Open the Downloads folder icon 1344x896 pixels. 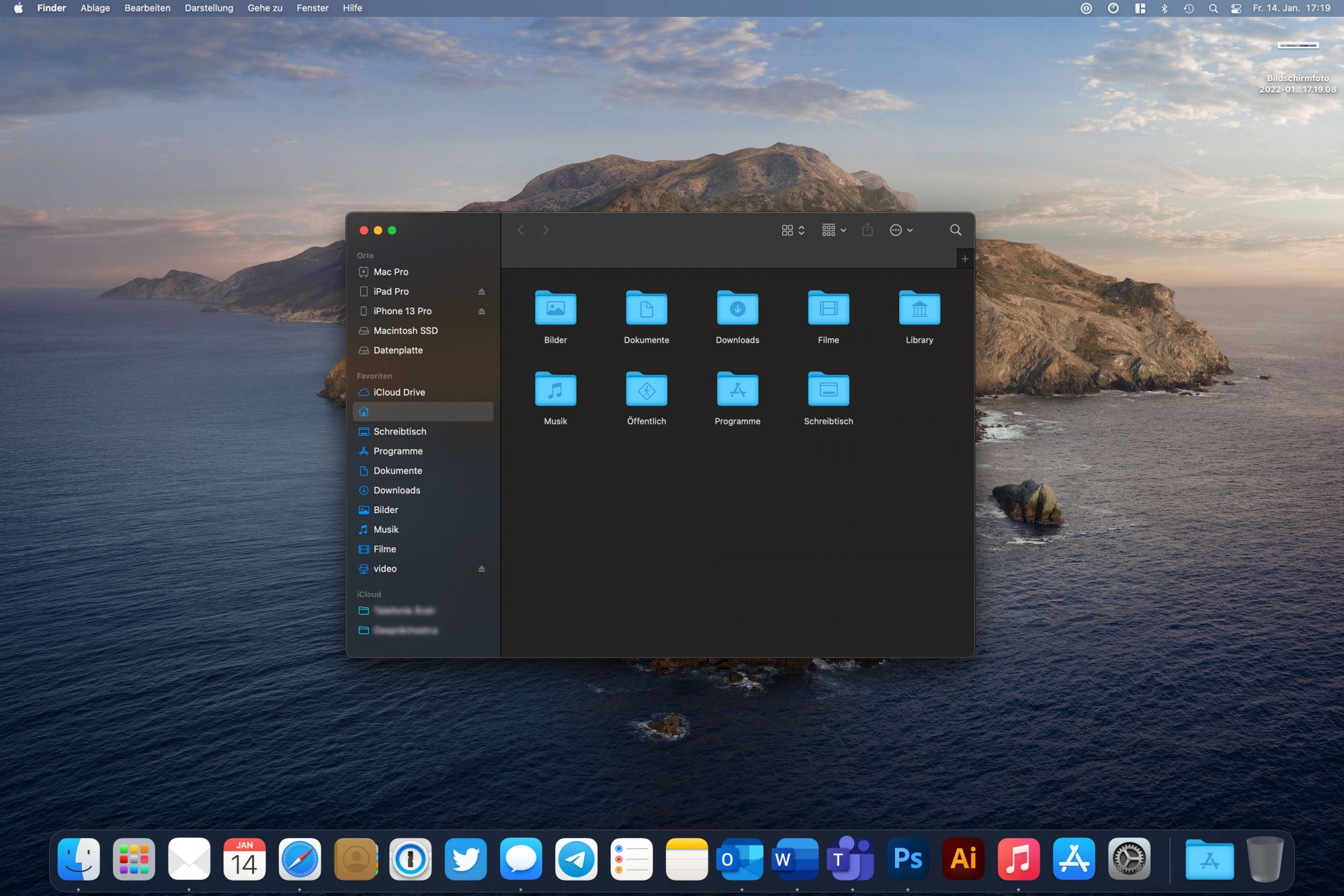coord(737,310)
